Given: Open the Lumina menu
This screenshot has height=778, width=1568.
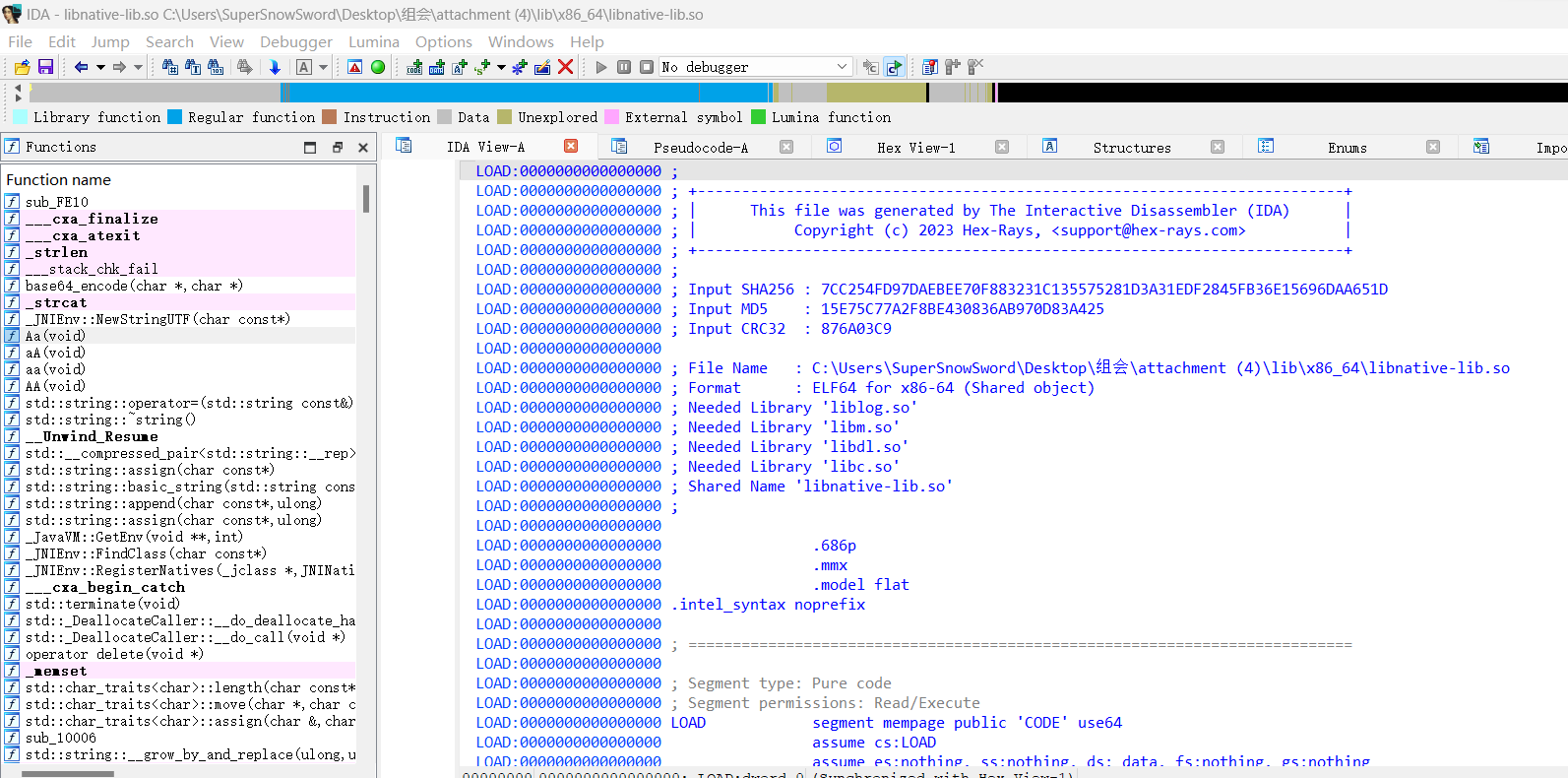Looking at the screenshot, I should pyautogui.click(x=374, y=41).
